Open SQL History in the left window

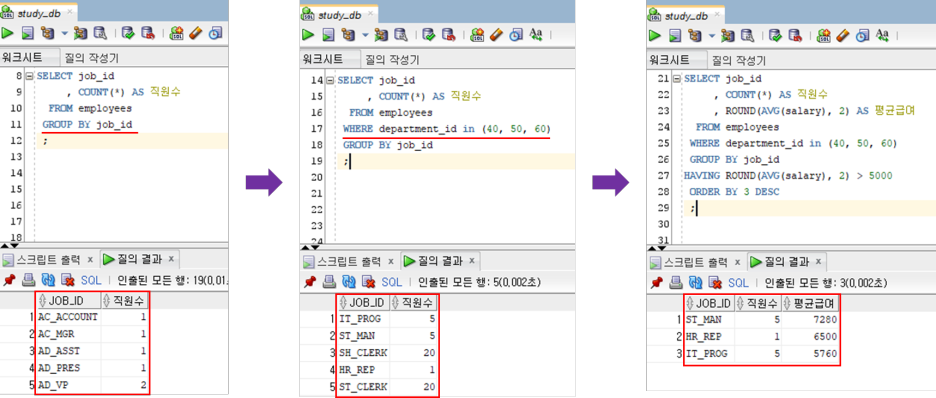[x=215, y=34]
